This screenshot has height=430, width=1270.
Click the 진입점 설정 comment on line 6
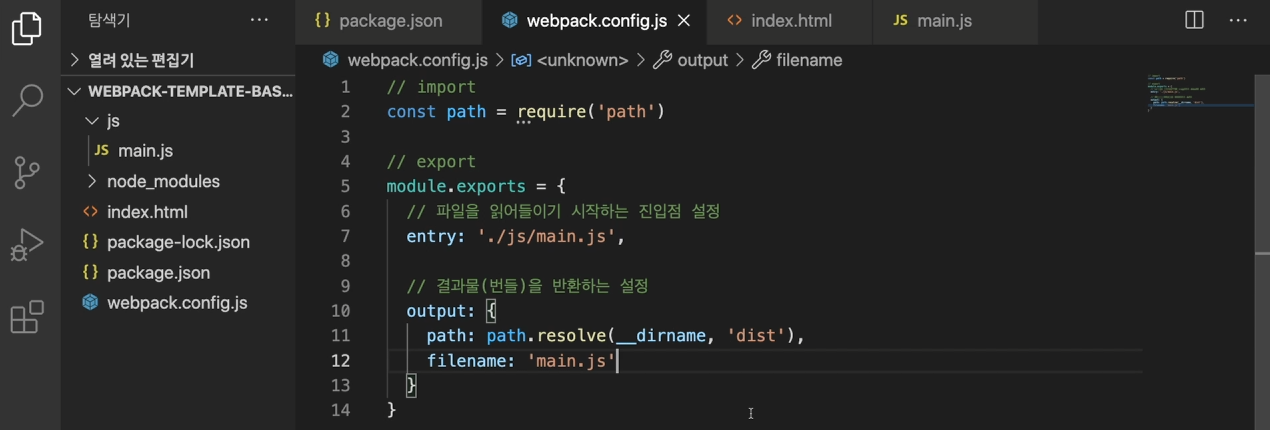[677, 211]
